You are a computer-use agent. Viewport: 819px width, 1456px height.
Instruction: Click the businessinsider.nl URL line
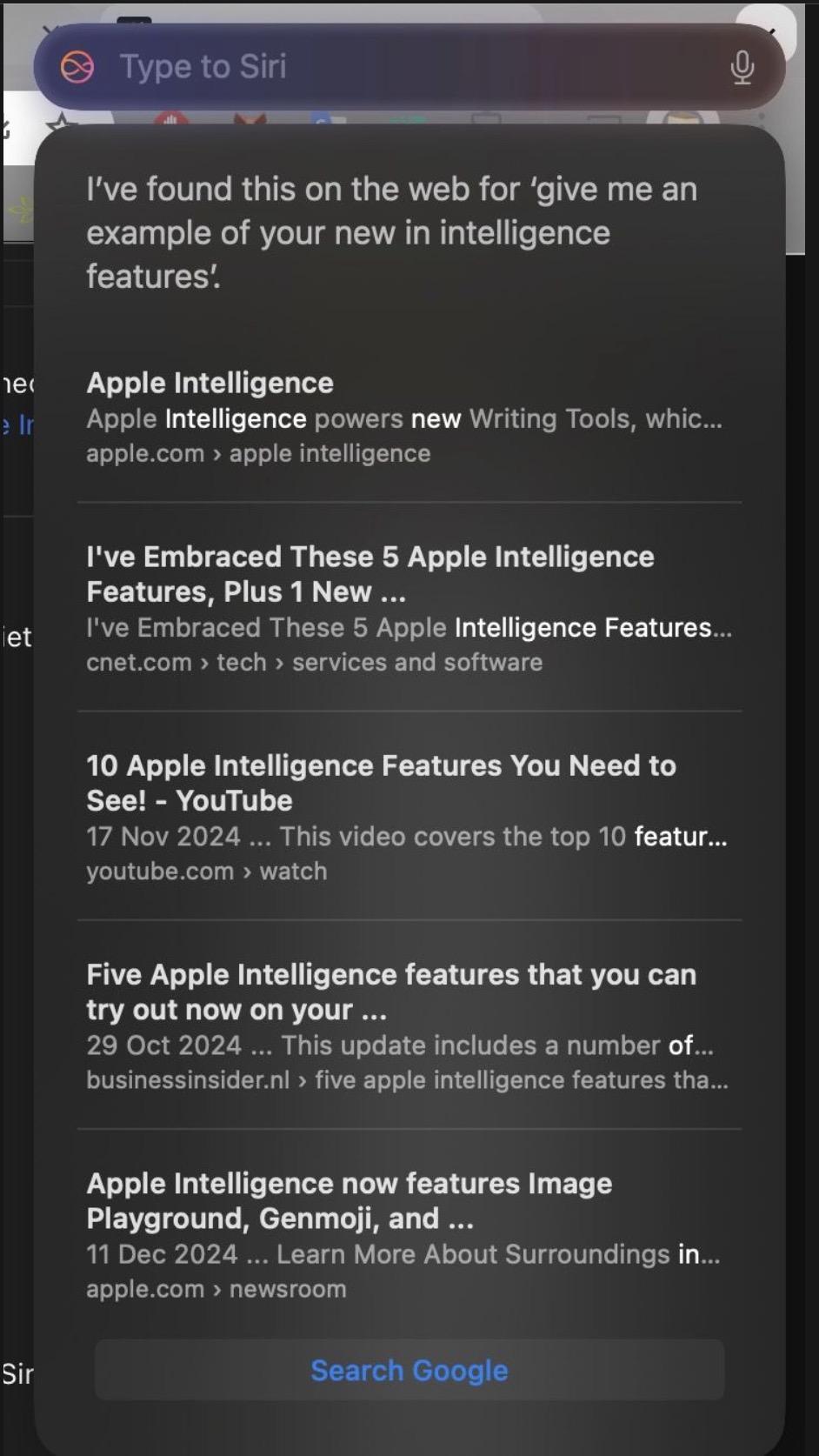pyautogui.click(x=407, y=1079)
